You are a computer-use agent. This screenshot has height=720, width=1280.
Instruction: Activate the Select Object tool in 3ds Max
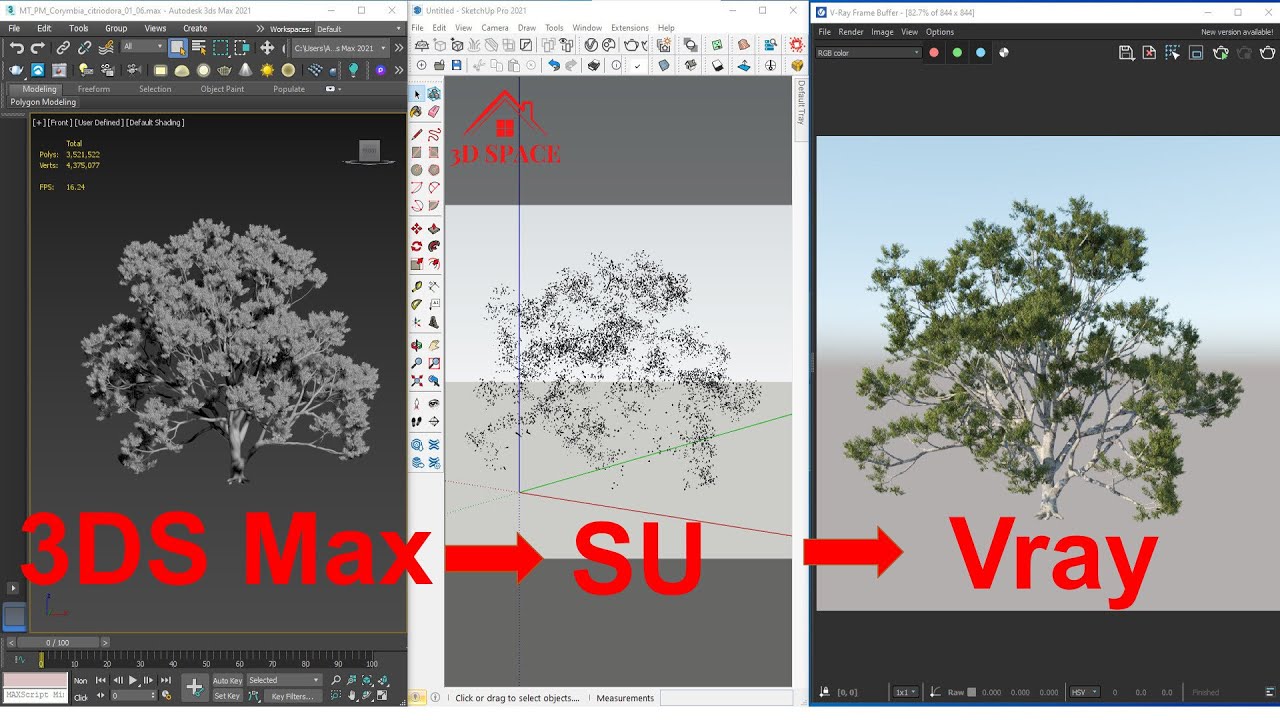tap(178, 47)
